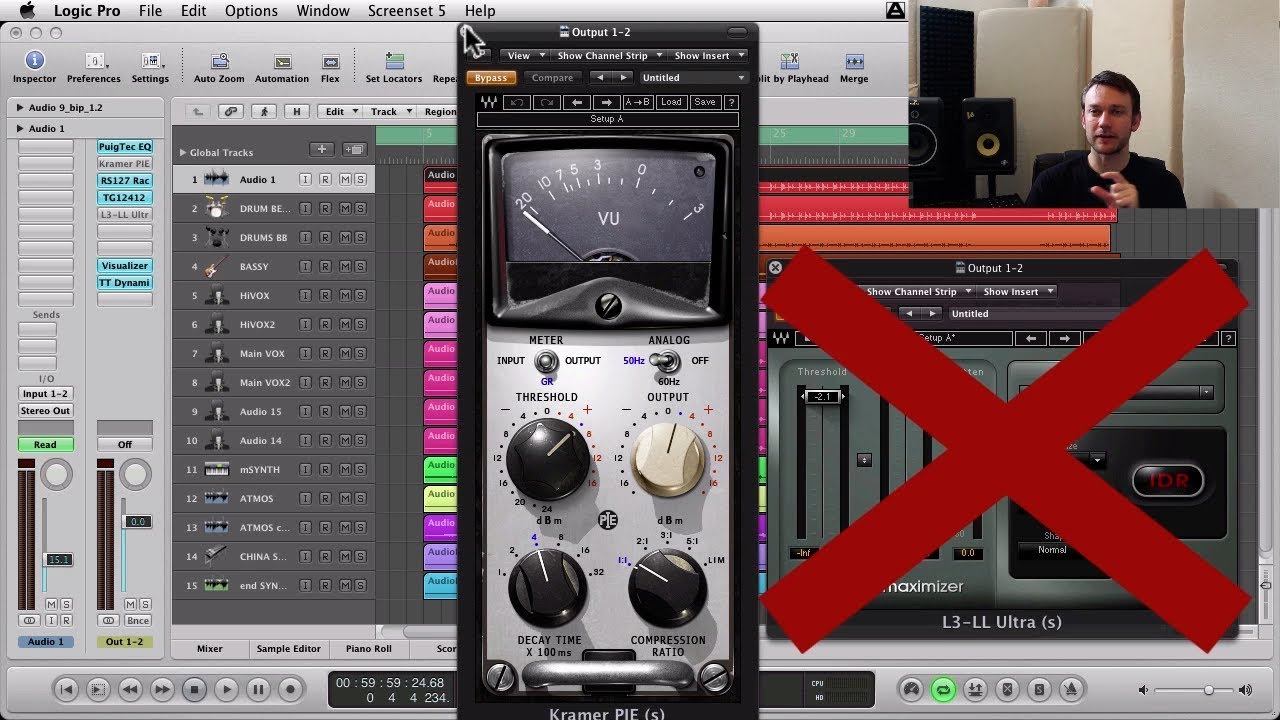This screenshot has height=720, width=1280.
Task: Click the master volume slider knob
Action: pyautogui.click(x=1209, y=690)
